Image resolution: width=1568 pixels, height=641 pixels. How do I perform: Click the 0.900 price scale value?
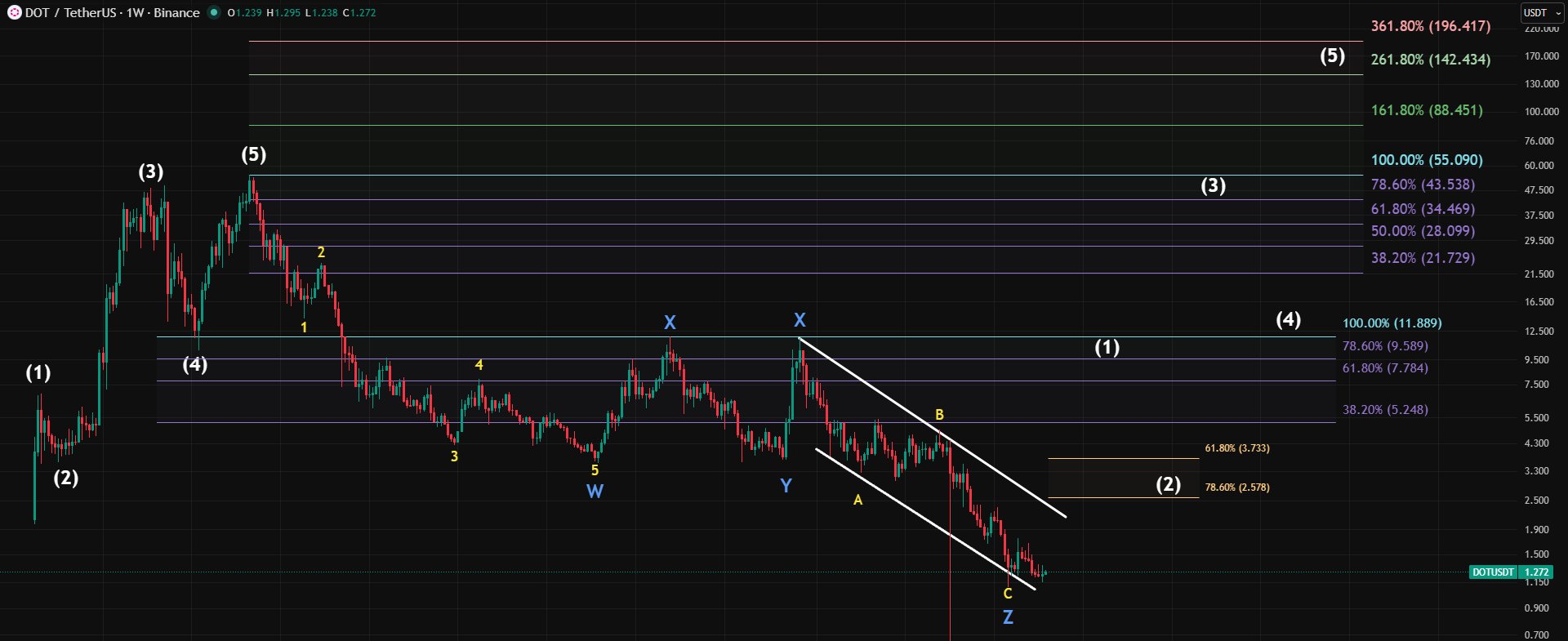point(1537,608)
